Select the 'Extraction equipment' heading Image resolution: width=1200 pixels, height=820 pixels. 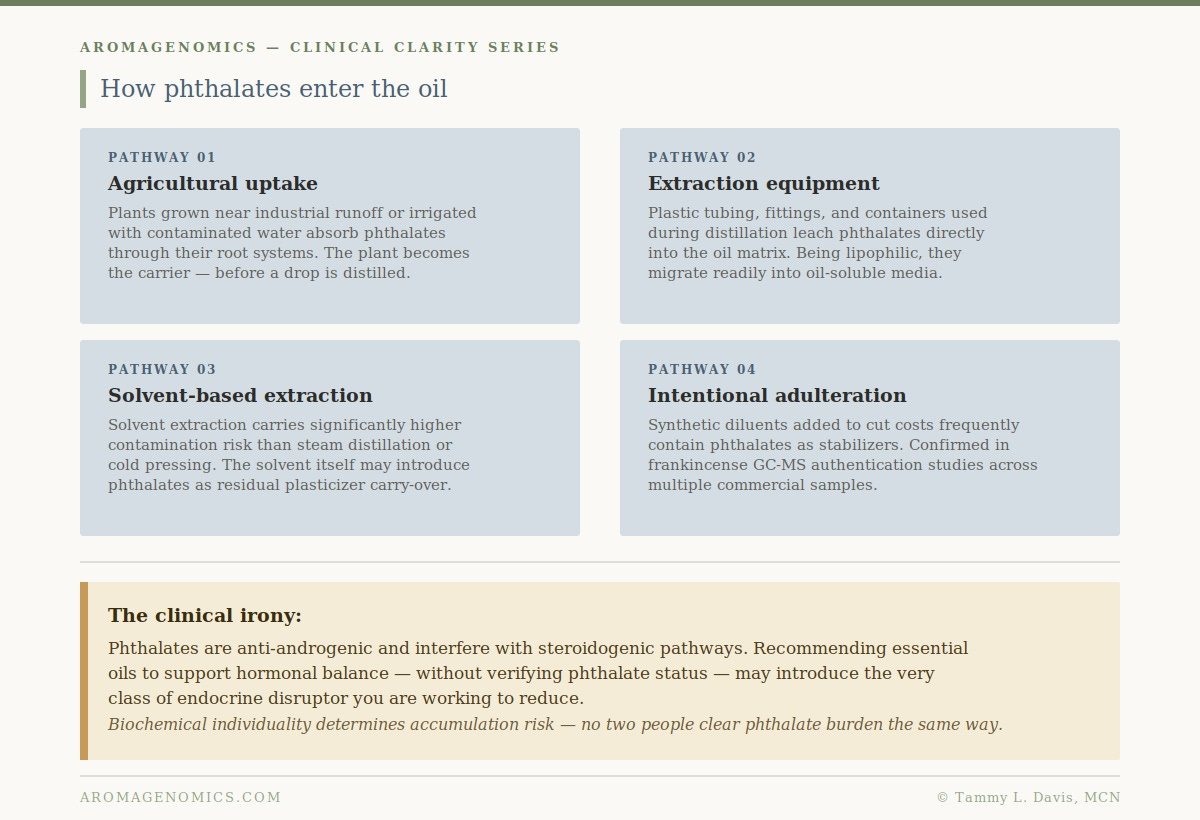tap(764, 184)
